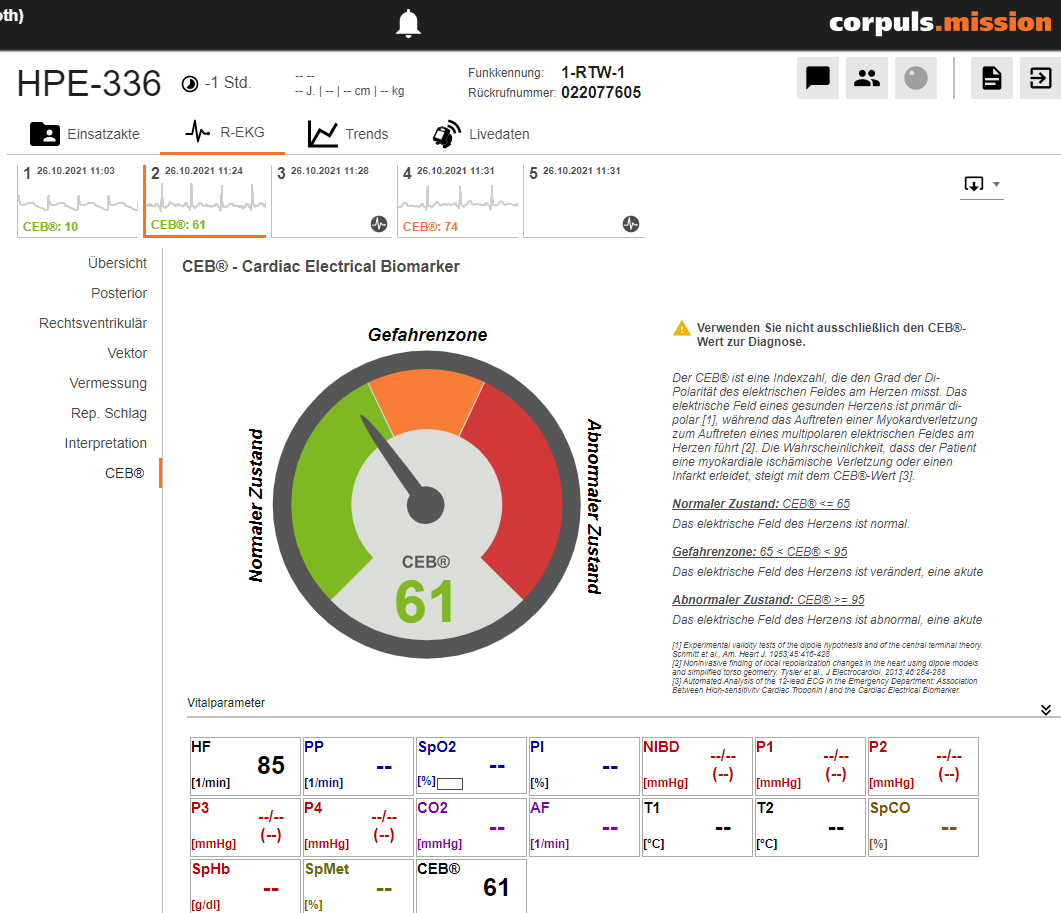The image size is (1061, 913).
Task: Click the Livedaten satellite icon
Action: [447, 134]
